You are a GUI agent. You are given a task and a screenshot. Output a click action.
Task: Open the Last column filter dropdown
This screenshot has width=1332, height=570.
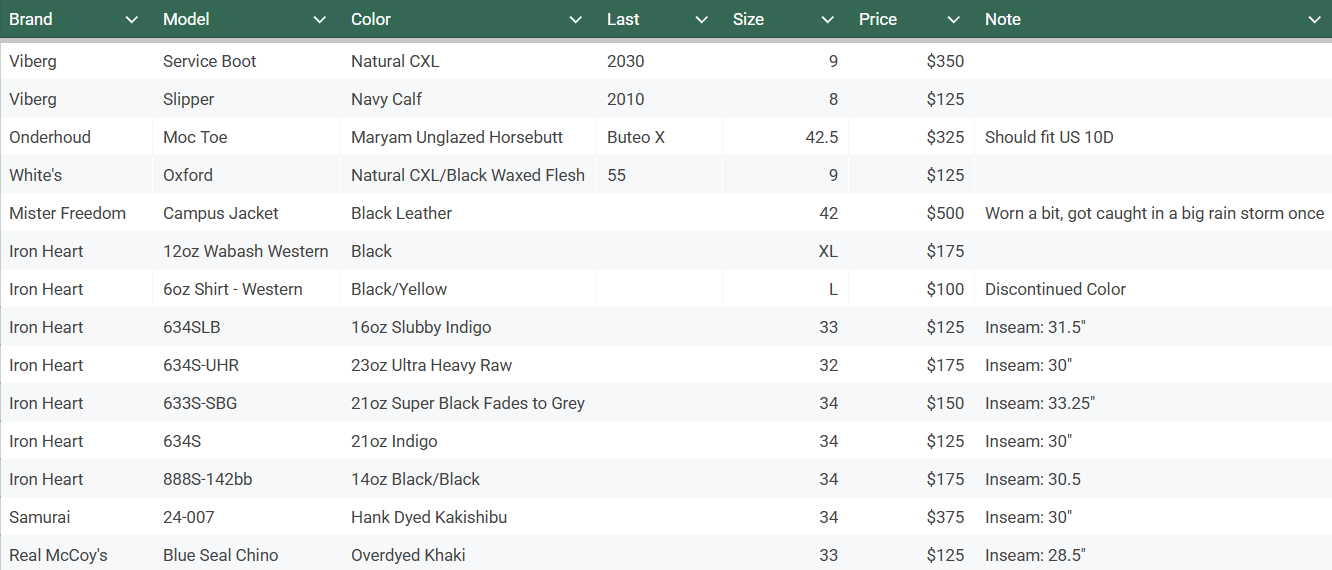pos(701,20)
